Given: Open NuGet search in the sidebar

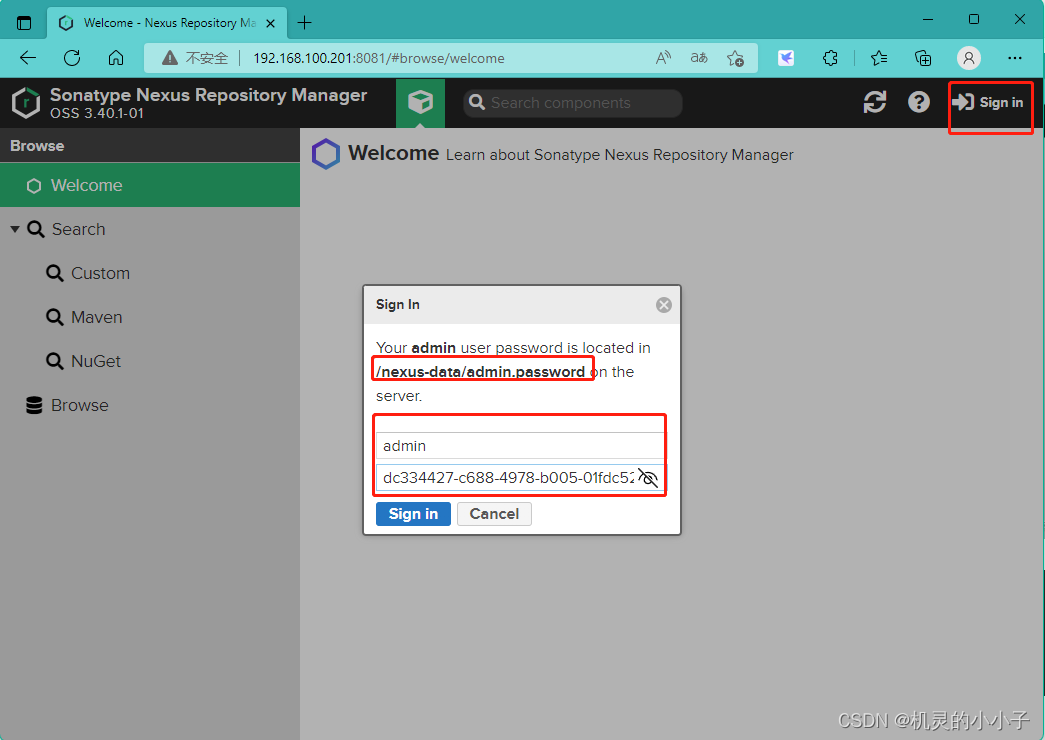Looking at the screenshot, I should click(96, 361).
